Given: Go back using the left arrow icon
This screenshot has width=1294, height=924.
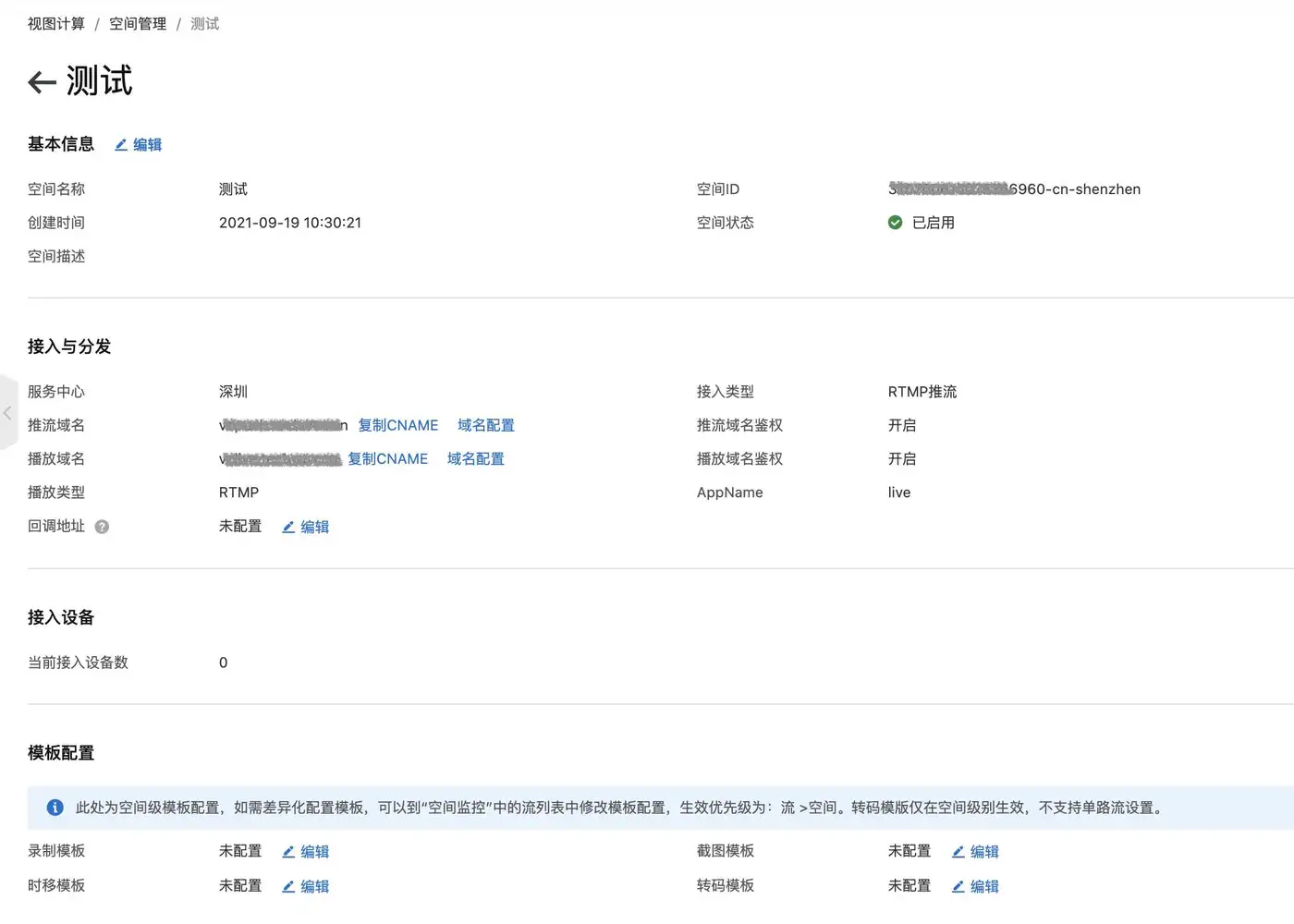Looking at the screenshot, I should click(42, 82).
